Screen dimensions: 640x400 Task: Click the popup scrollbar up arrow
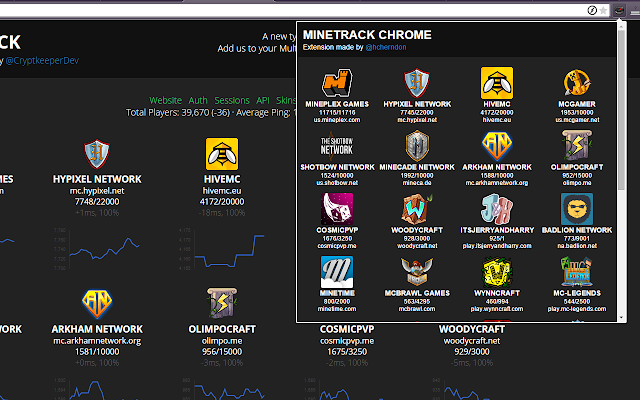pos(622,26)
